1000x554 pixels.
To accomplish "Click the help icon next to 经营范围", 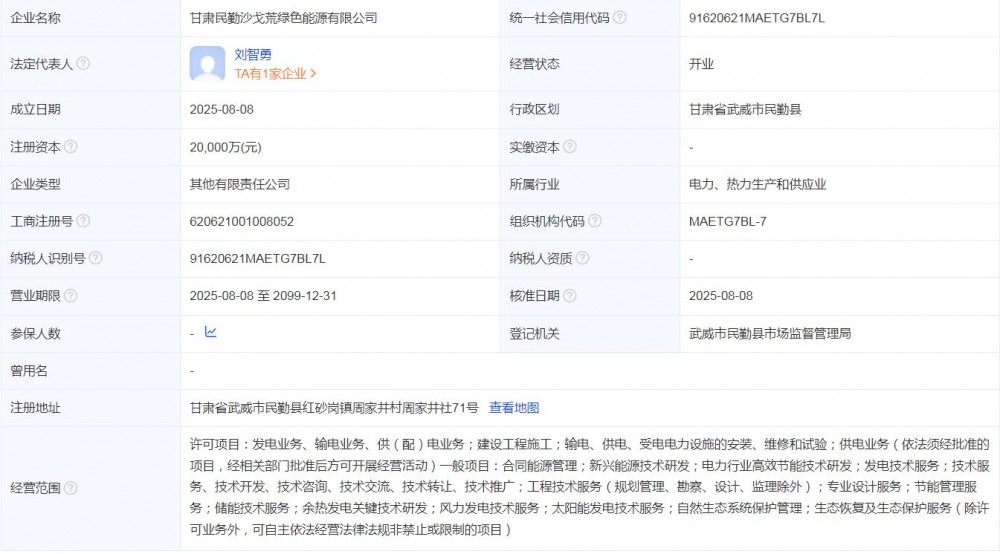I will pyautogui.click(x=70, y=488).
